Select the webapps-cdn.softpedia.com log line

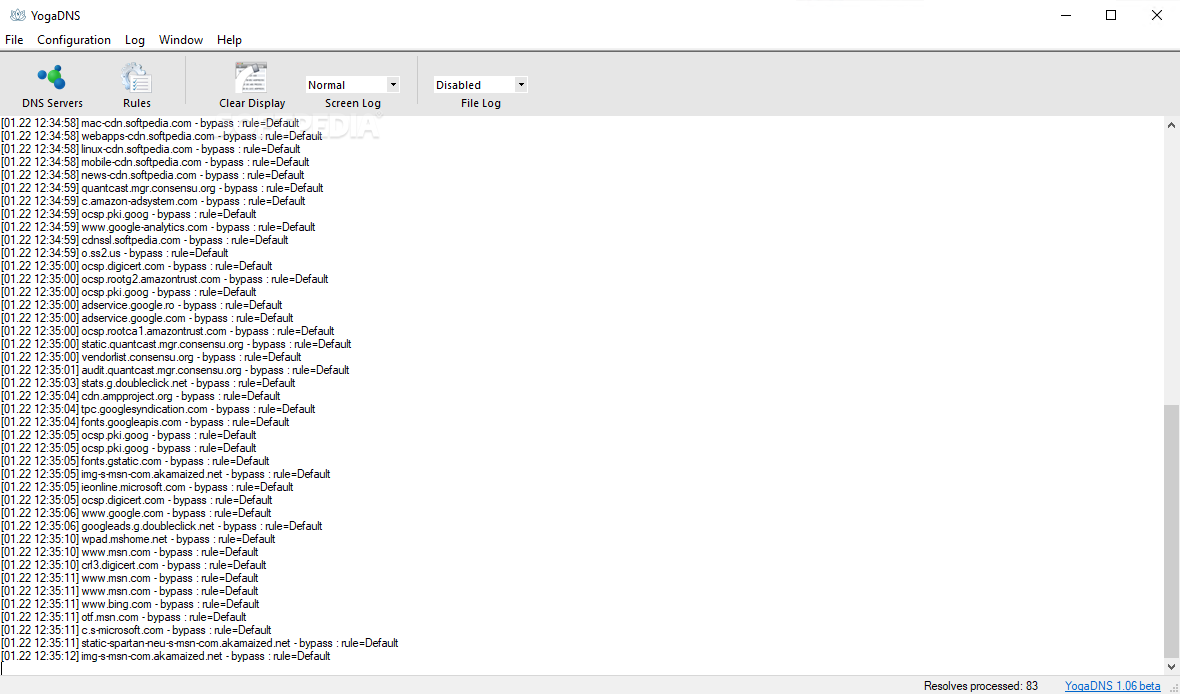162,136
